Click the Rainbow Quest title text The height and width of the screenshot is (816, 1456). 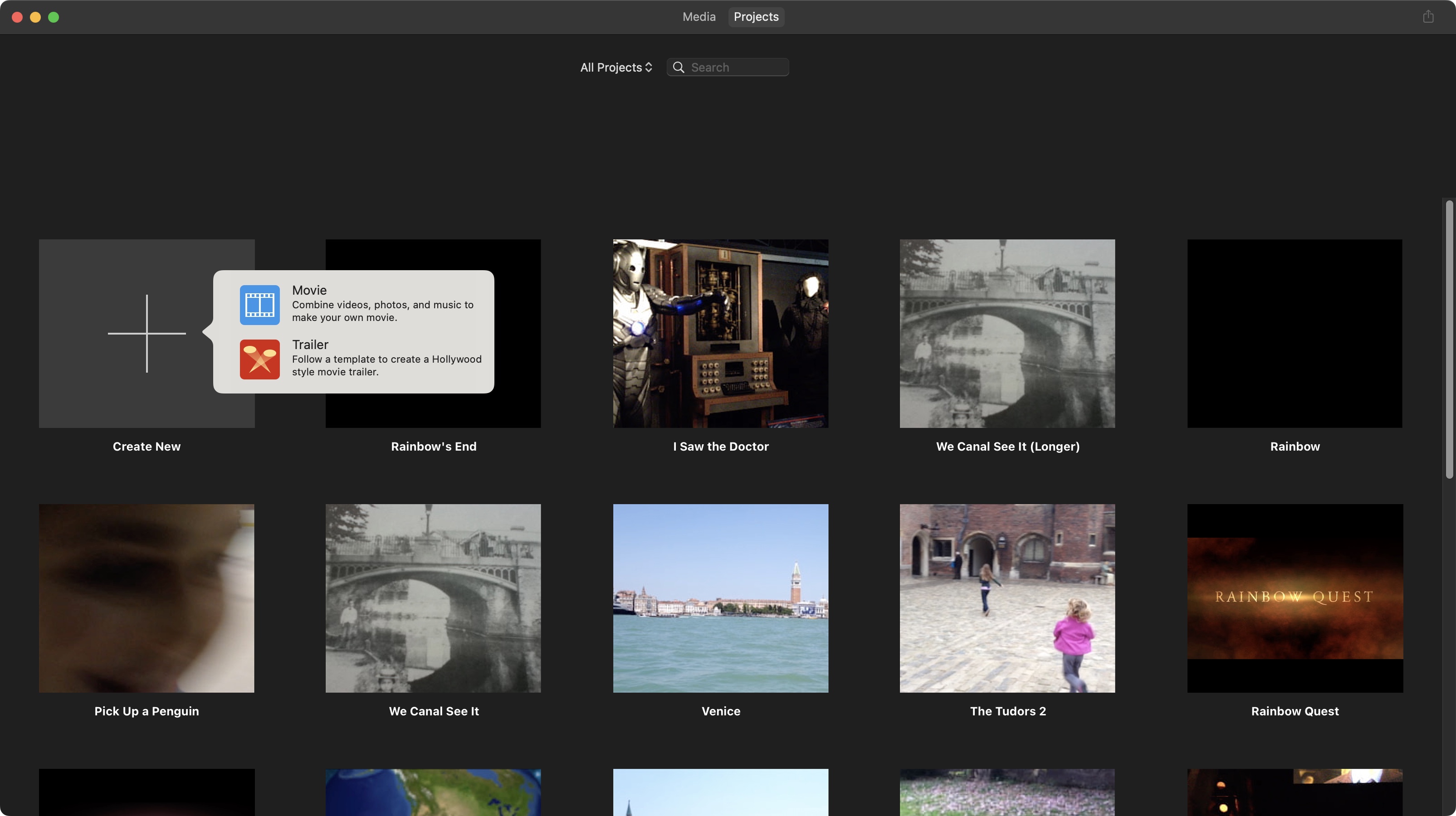pyautogui.click(x=1295, y=711)
